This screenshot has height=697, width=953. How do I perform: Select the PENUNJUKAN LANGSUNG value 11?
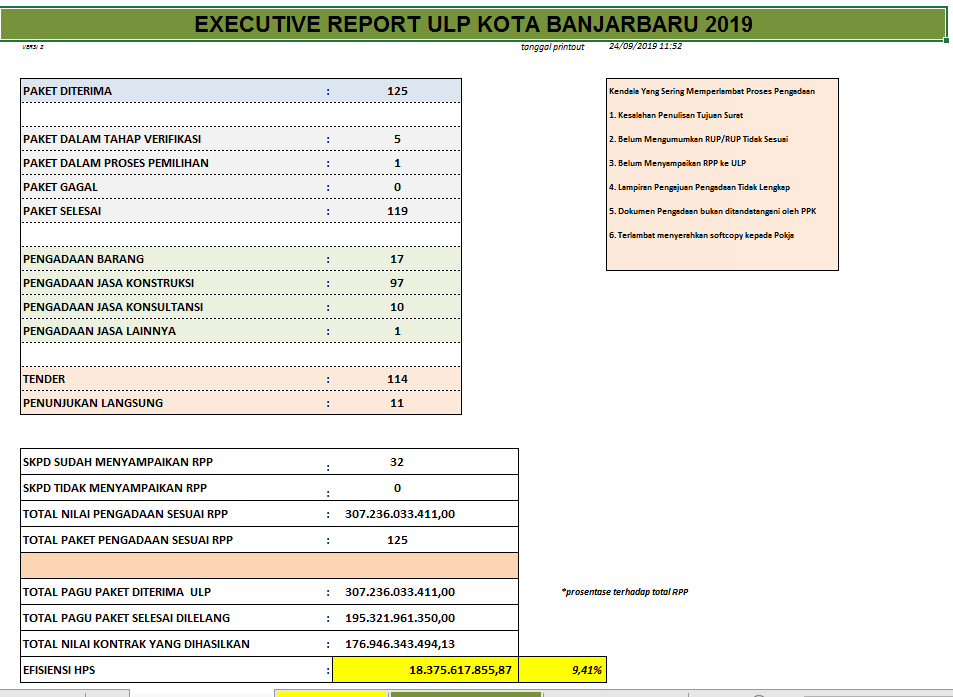pyautogui.click(x=397, y=403)
